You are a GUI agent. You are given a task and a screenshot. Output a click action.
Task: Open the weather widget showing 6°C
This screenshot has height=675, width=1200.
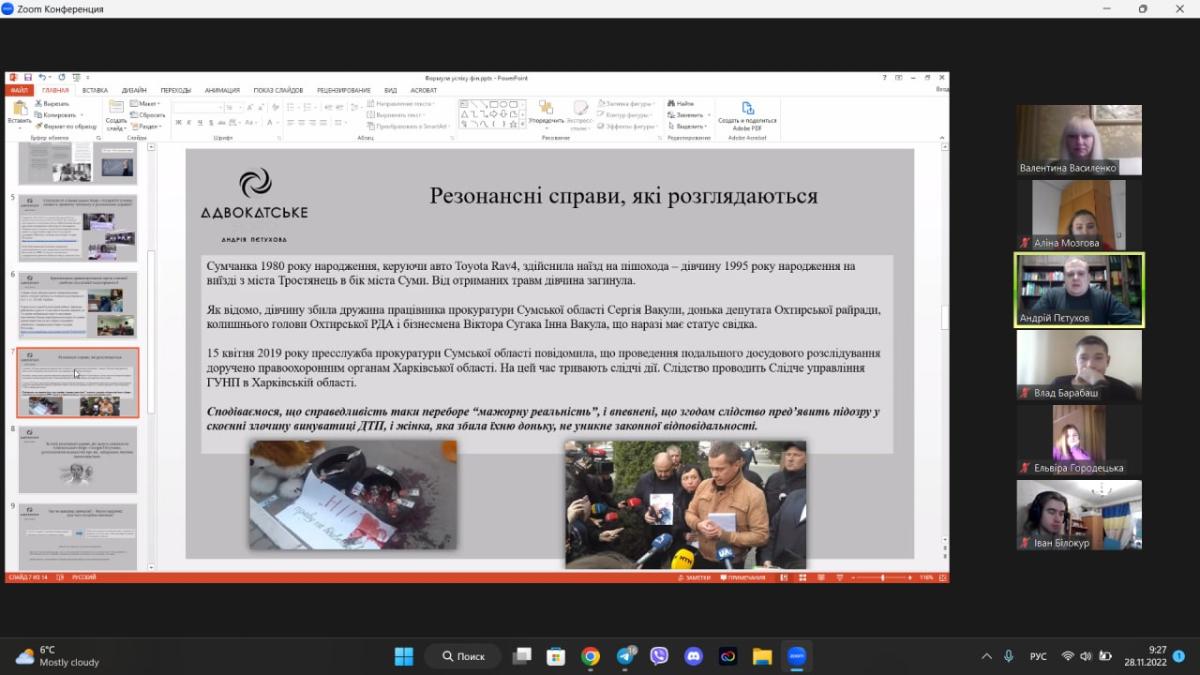58,656
